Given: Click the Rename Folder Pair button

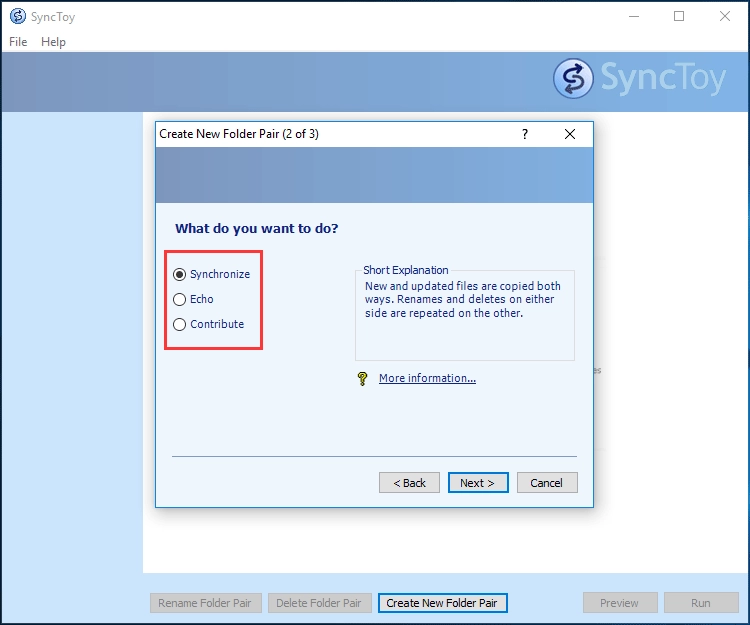Looking at the screenshot, I should pos(206,603).
